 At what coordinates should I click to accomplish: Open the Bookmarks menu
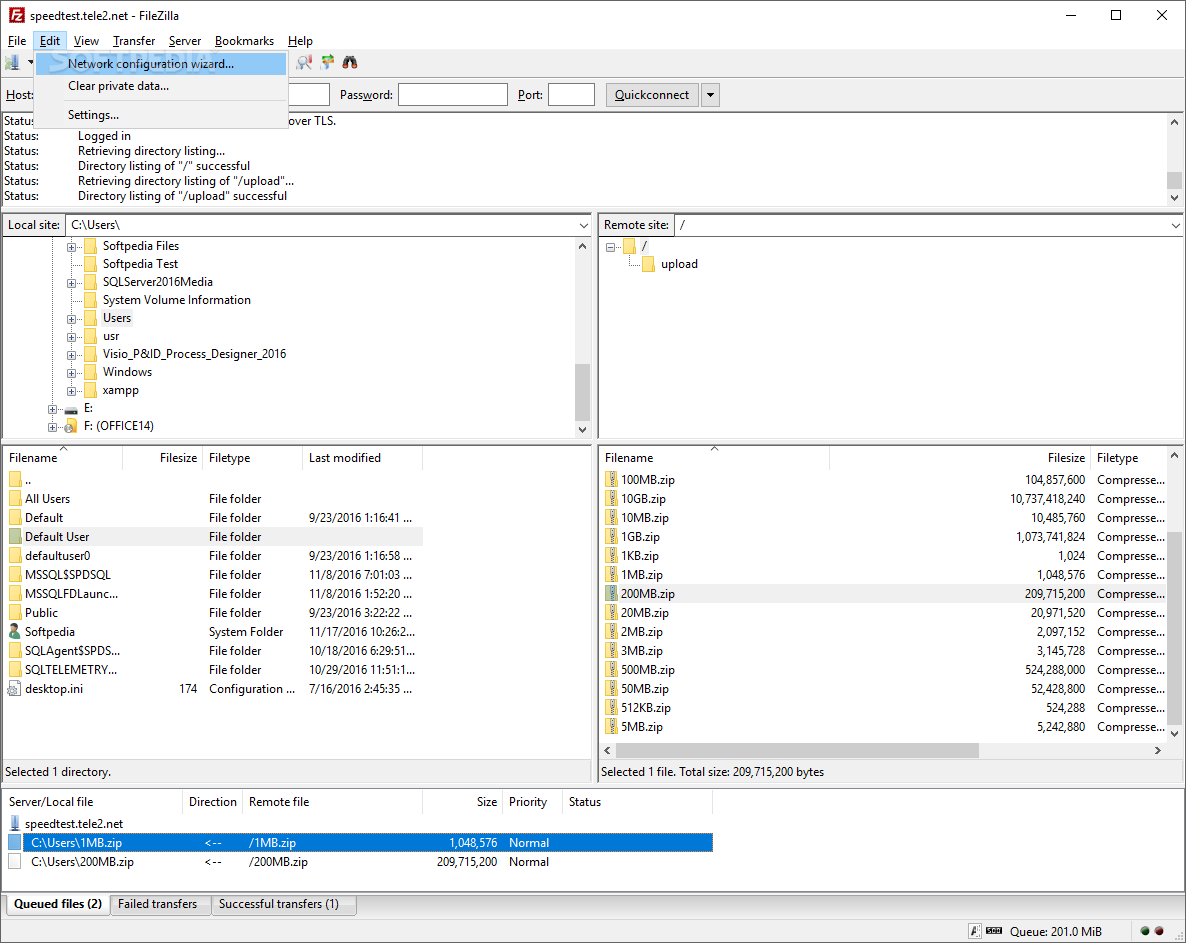pos(244,41)
